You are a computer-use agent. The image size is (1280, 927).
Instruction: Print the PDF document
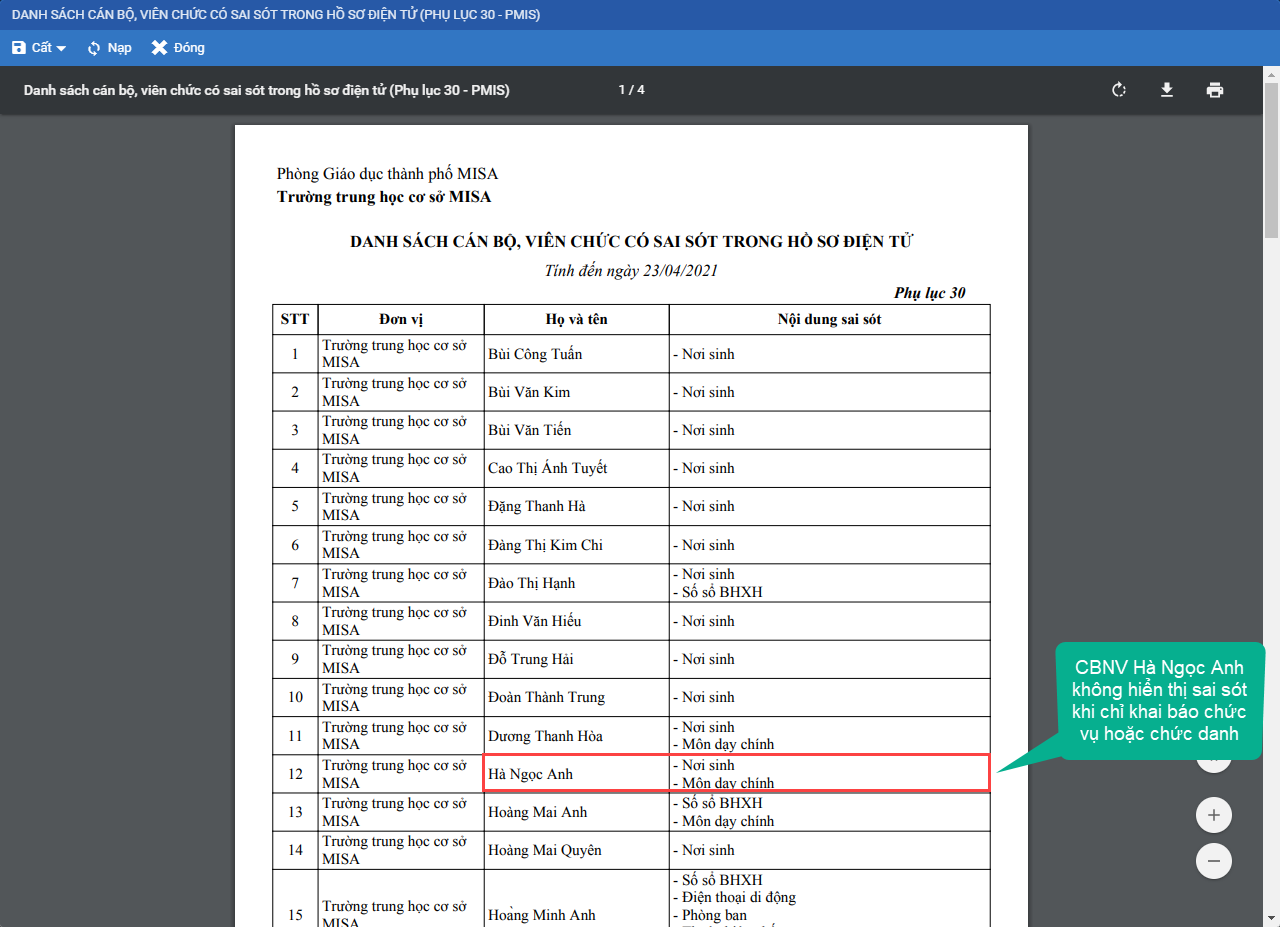point(1214,90)
